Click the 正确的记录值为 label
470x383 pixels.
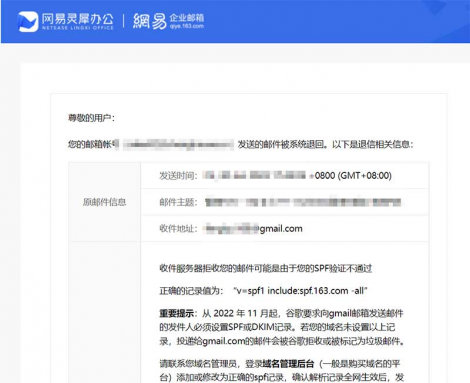[x=191, y=291]
